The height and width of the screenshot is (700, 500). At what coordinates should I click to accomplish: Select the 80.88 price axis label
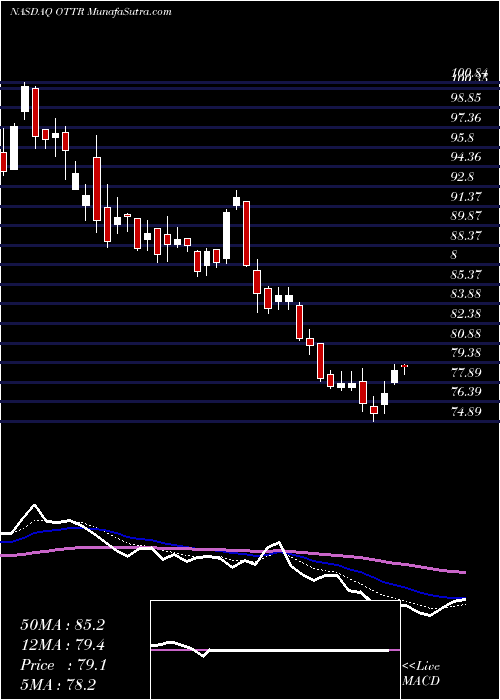pos(466,333)
